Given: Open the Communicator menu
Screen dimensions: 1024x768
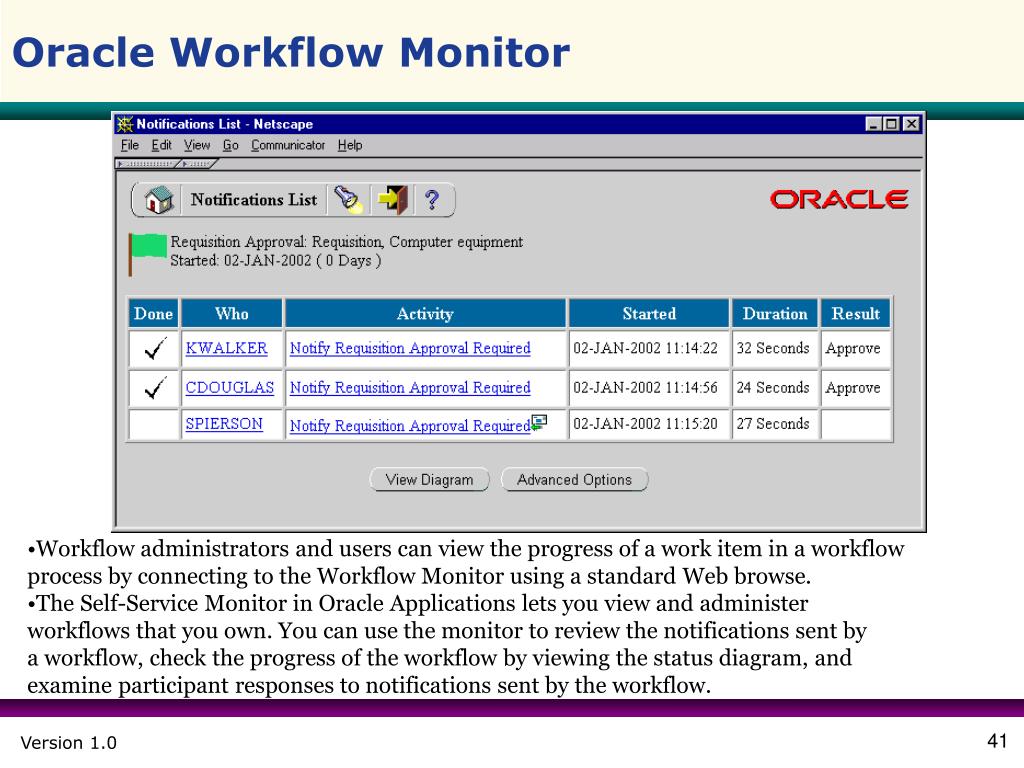Looking at the screenshot, I should click(x=288, y=145).
